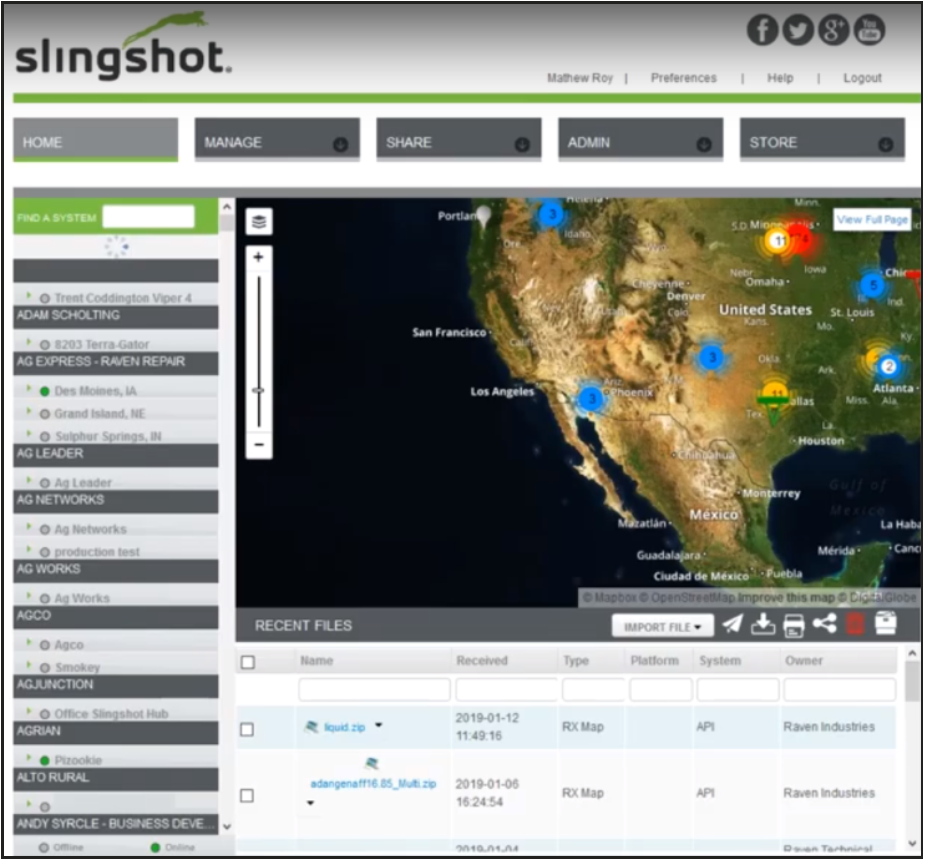Click the status dot for Pizookie
The height and width of the screenshot is (860, 925).
click(x=44, y=760)
